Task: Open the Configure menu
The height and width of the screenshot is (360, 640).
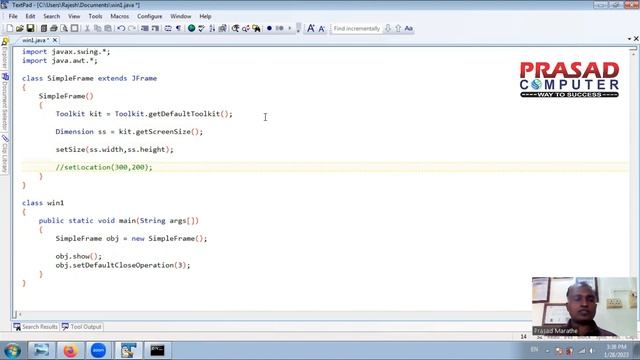Action: click(149, 16)
